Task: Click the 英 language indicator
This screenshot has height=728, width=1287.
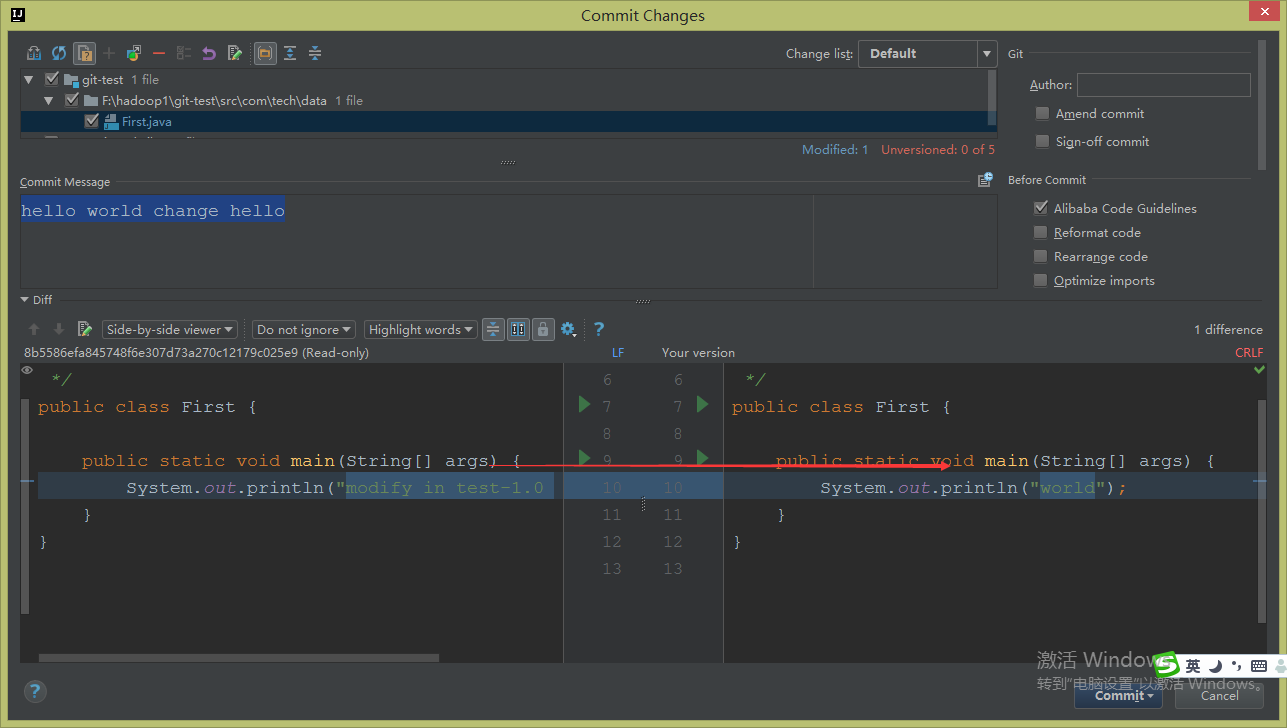Action: tap(1193, 666)
